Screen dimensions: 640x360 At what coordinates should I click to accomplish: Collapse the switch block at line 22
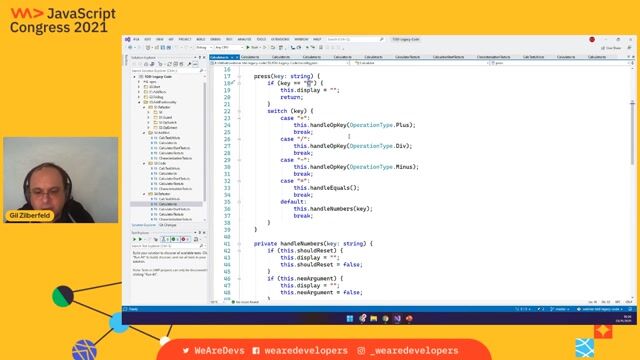coord(239,111)
